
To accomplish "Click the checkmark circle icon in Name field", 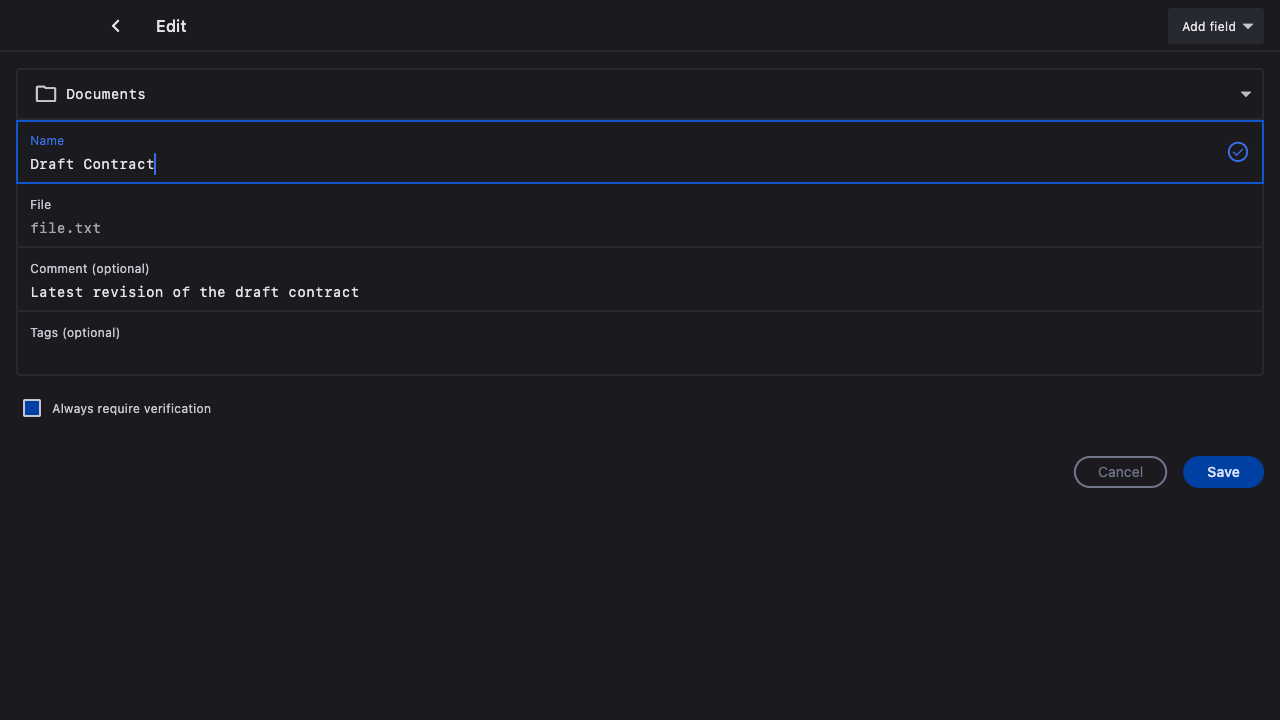I will [x=1238, y=152].
